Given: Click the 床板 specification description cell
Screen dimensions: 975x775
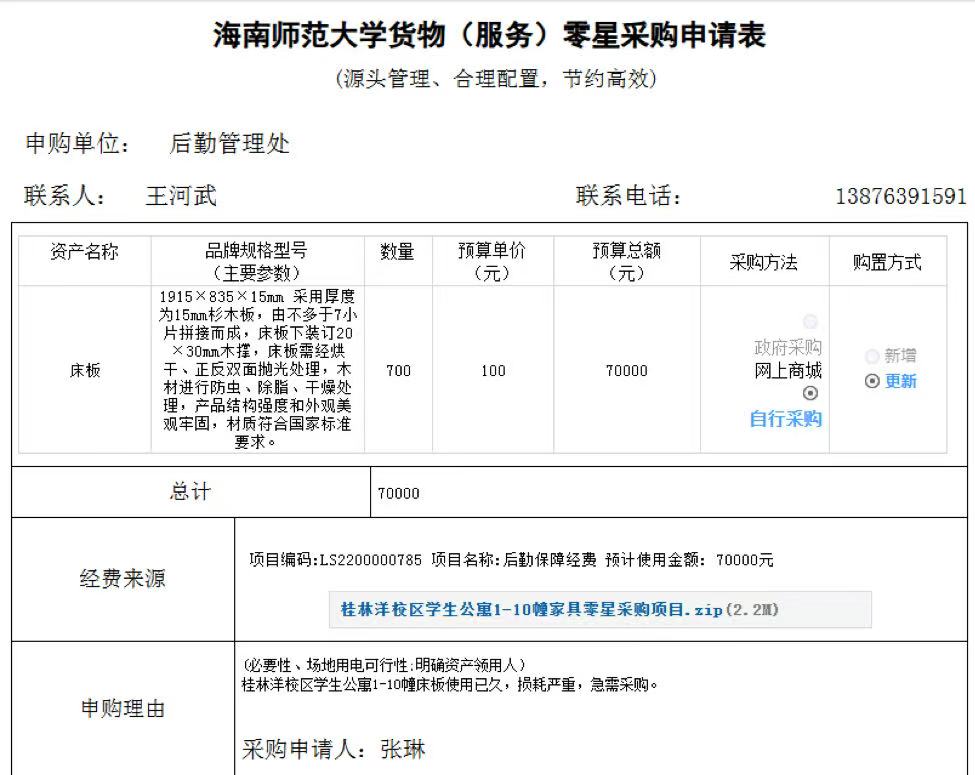Looking at the screenshot, I should click(x=257, y=369).
